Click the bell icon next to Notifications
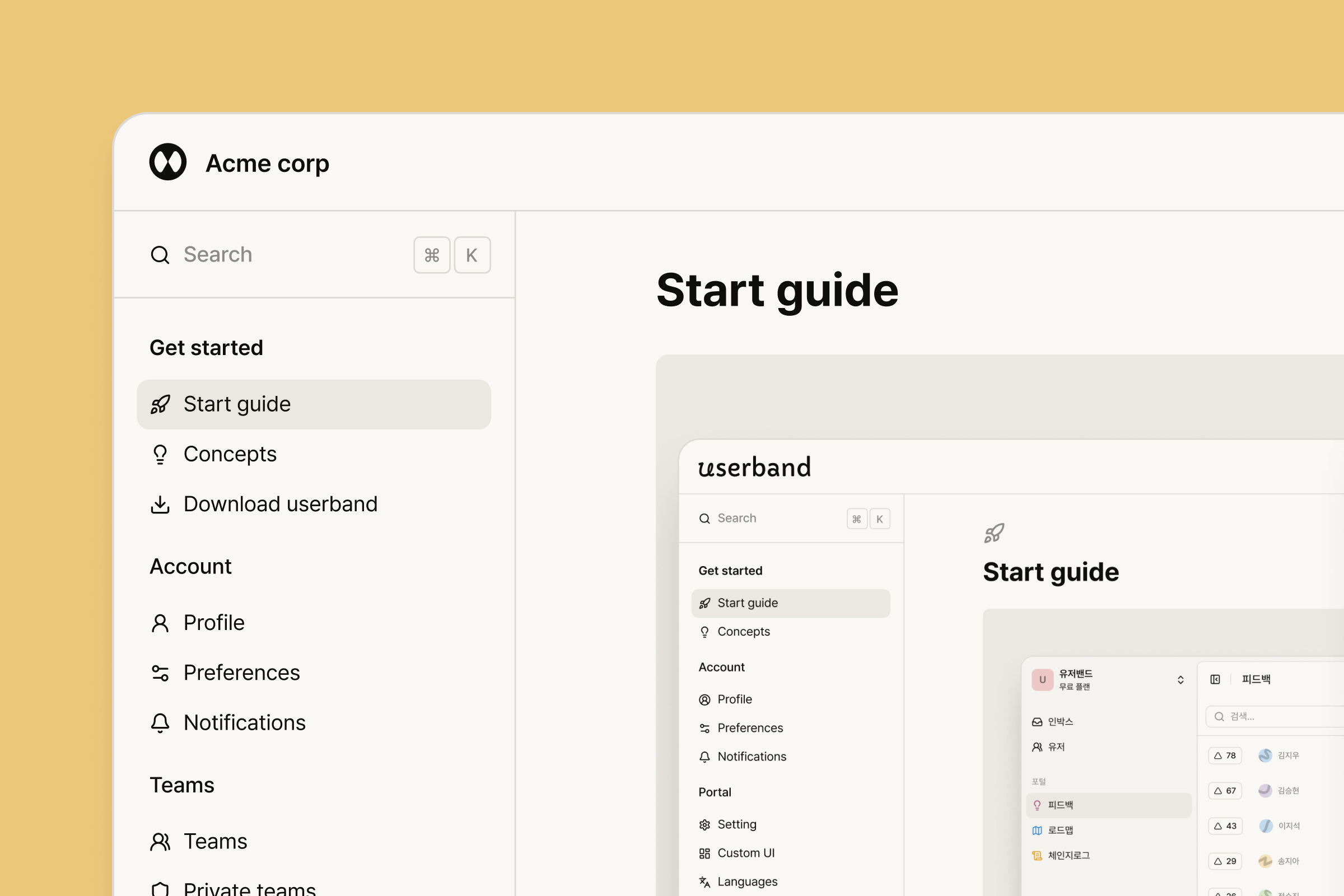1344x896 pixels. tap(160, 724)
